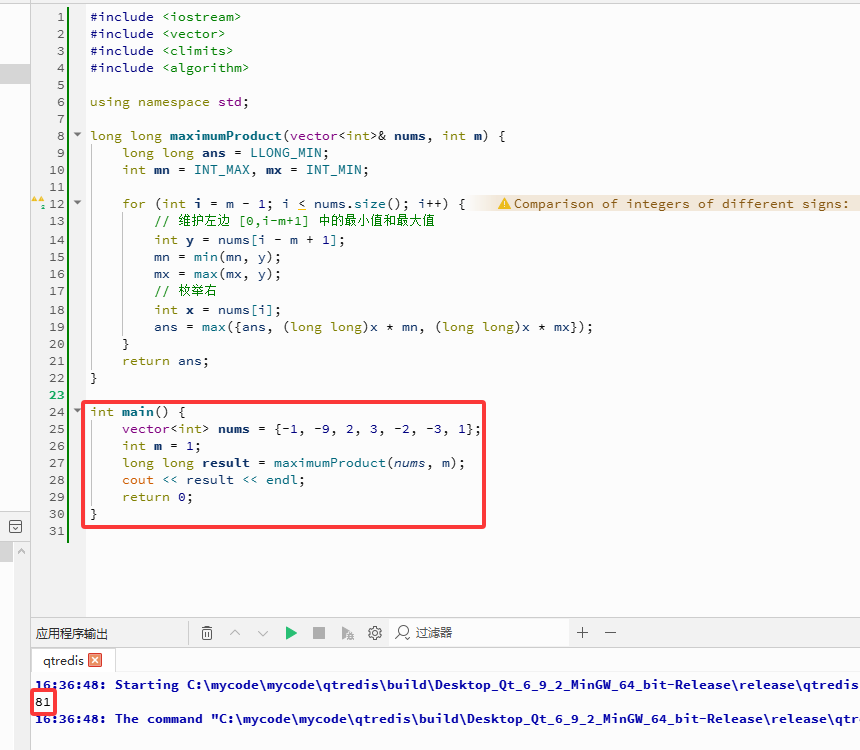Click the small up chevron in left sidebar

click(21, 551)
